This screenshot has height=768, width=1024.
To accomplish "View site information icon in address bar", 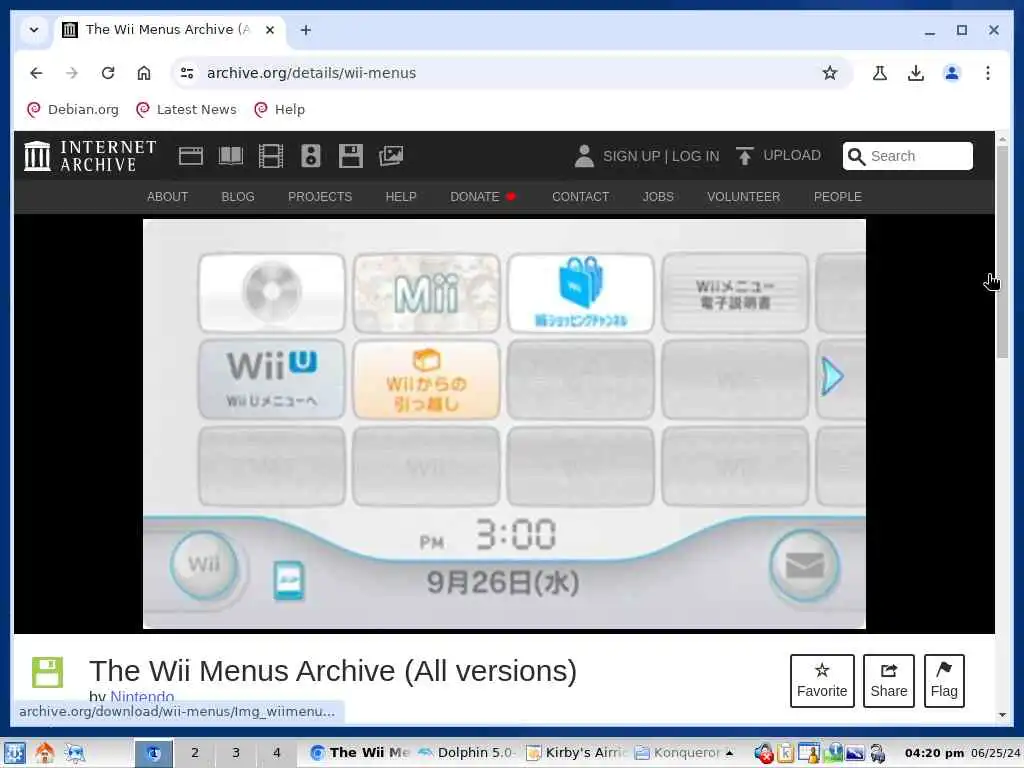I will (187, 73).
